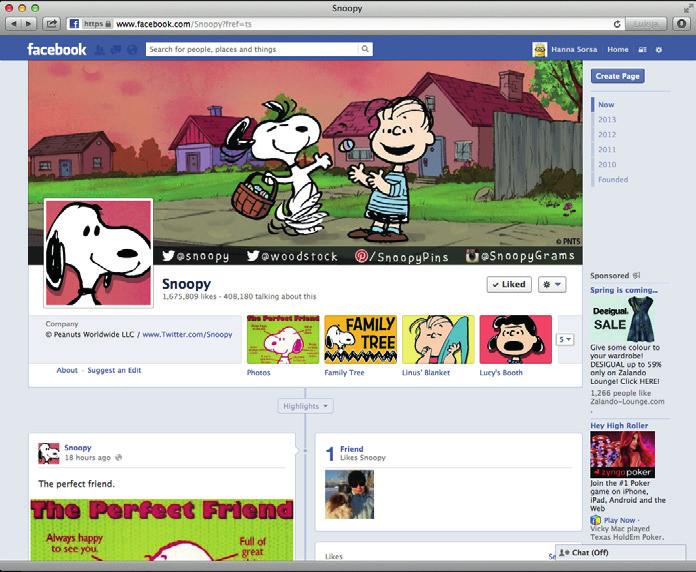
Task: Open the Safari reader or downloads button at the toolbar's end
Action: pyautogui.click(x=681, y=24)
